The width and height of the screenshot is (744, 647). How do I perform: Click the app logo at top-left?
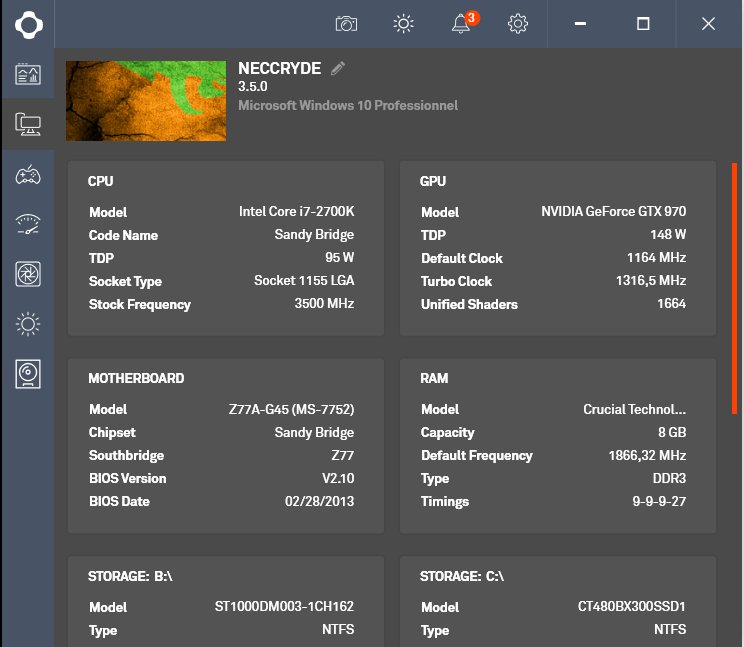pyautogui.click(x=27, y=24)
